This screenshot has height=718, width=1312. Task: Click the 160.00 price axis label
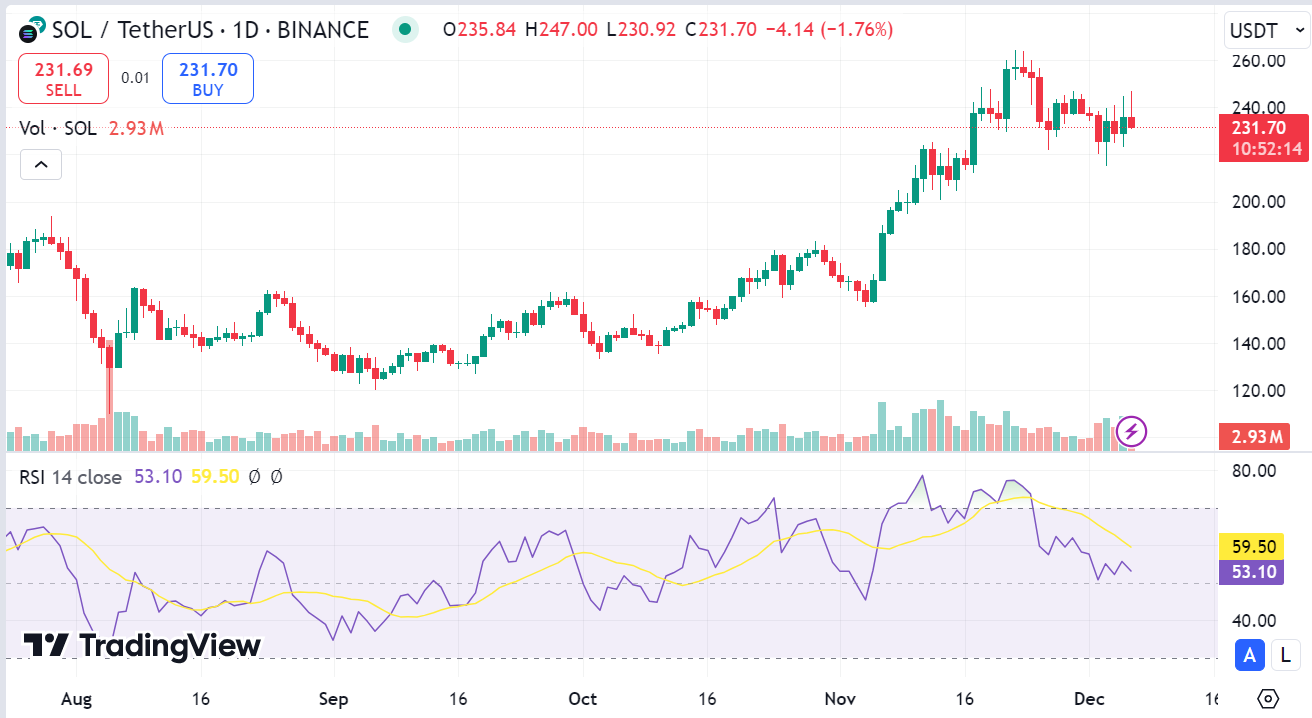click(x=1259, y=297)
